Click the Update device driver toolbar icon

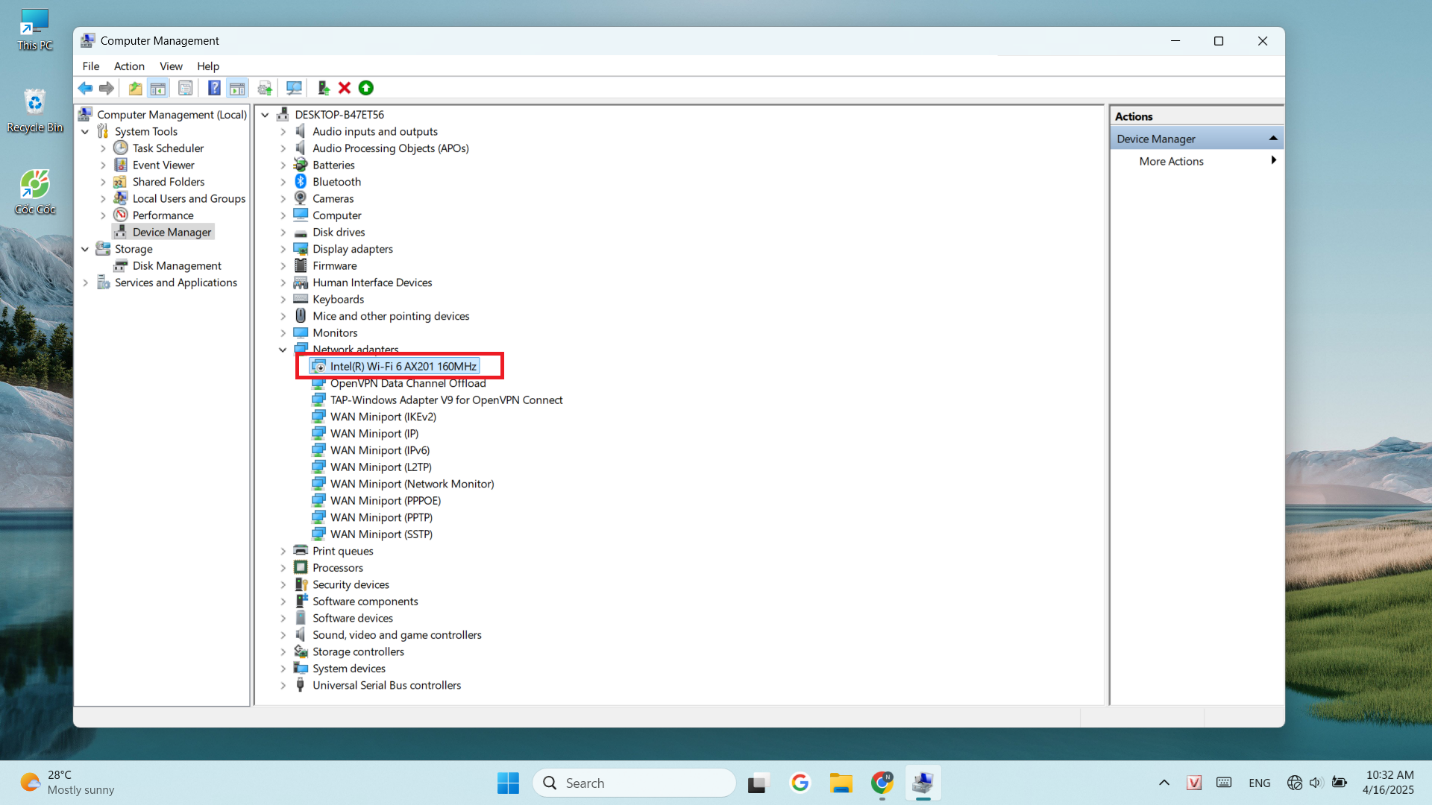click(x=323, y=88)
